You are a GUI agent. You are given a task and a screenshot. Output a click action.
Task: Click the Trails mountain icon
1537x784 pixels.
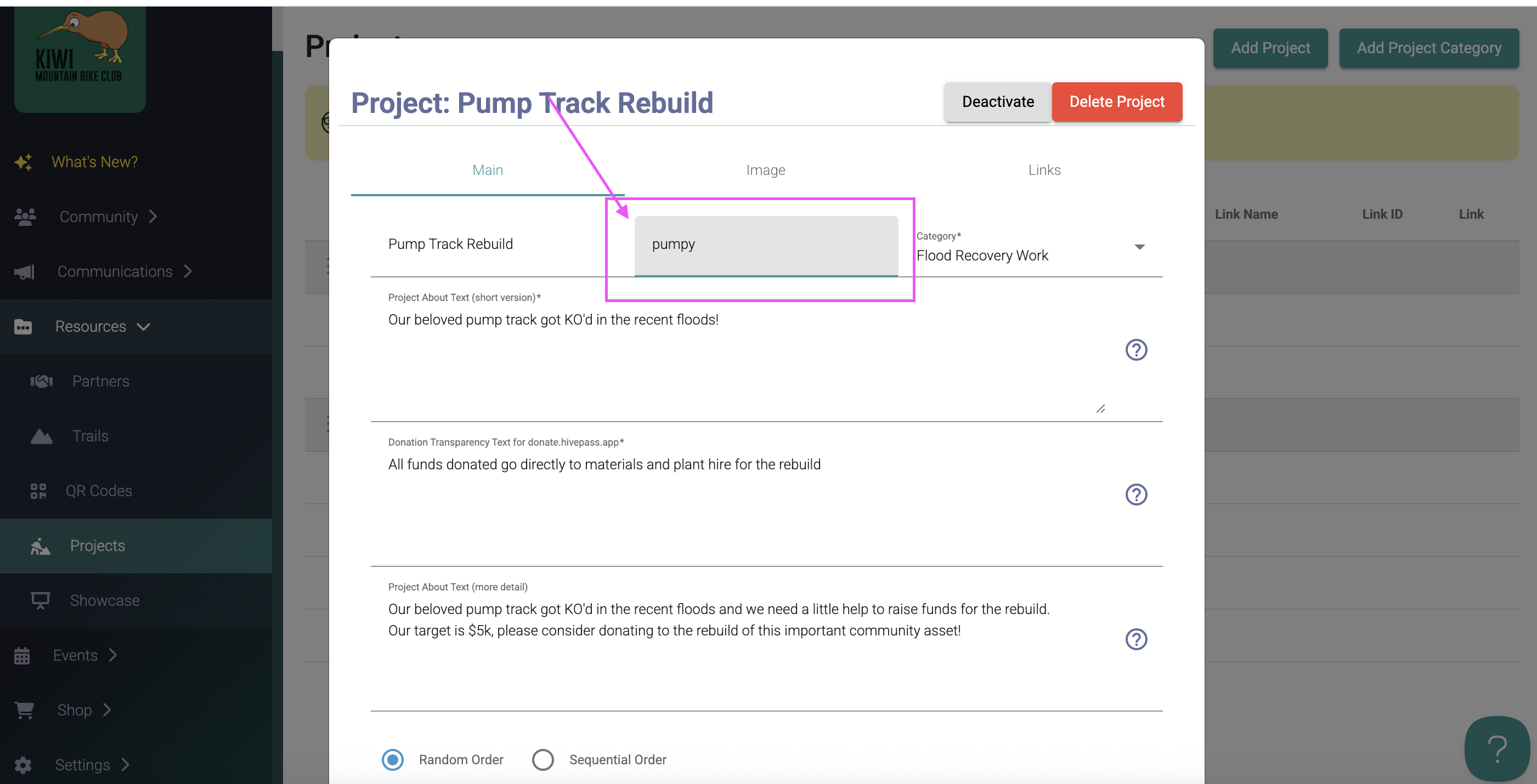coord(42,436)
